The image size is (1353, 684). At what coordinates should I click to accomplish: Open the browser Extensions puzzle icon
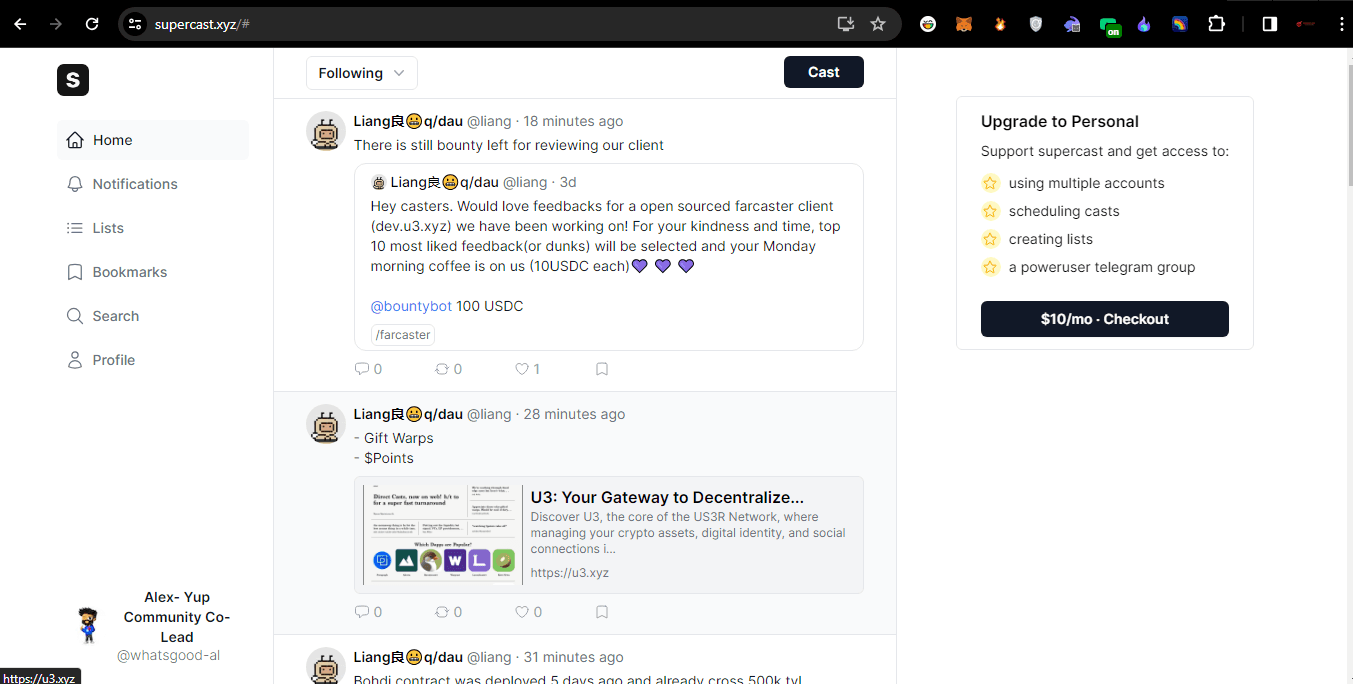coord(1216,24)
